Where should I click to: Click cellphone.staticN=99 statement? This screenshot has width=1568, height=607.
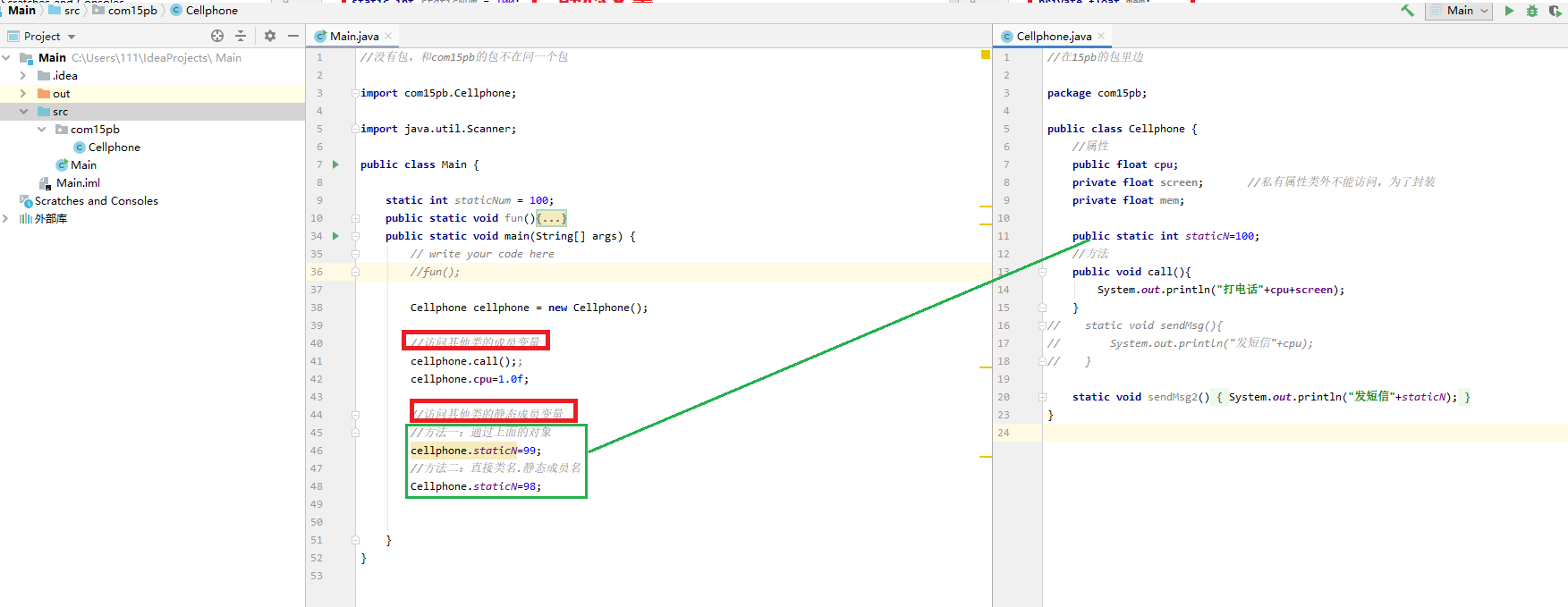pyautogui.click(x=476, y=451)
